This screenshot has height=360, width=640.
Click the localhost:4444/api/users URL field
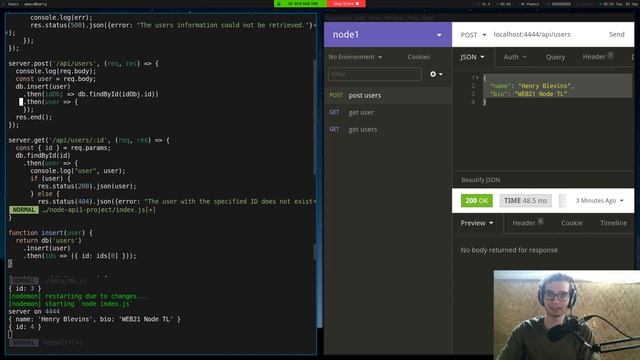531,34
